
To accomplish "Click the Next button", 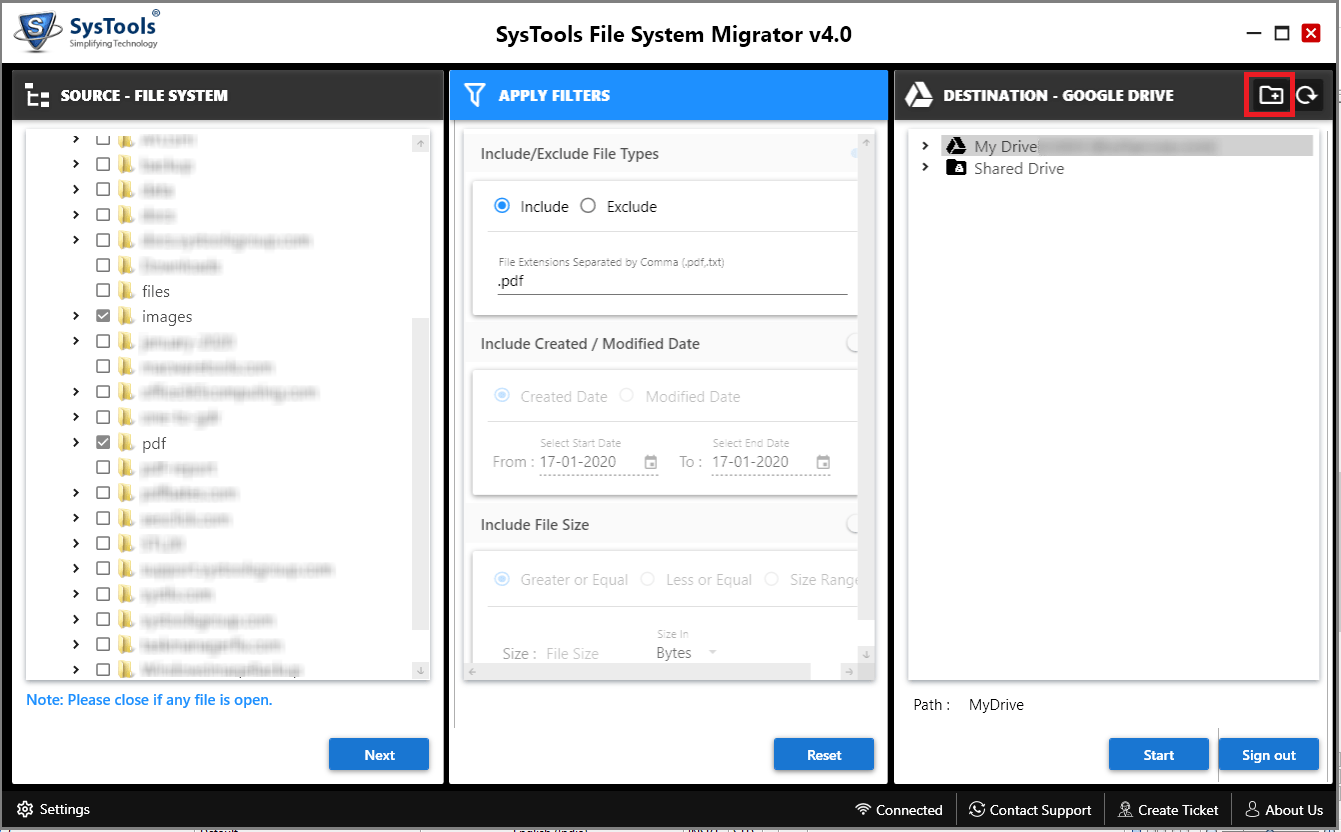I will [379, 755].
